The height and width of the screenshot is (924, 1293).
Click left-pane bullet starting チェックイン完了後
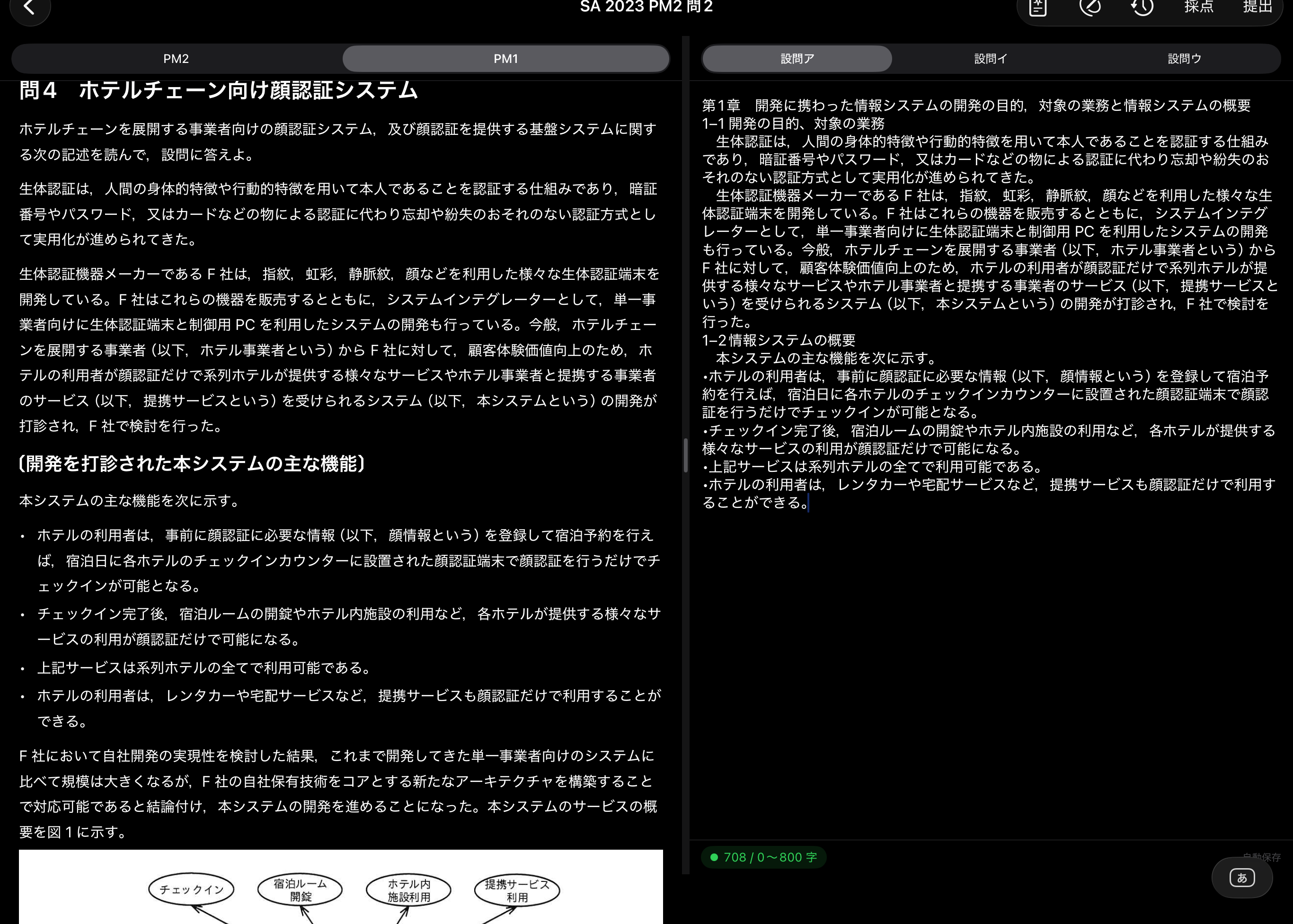(349, 626)
